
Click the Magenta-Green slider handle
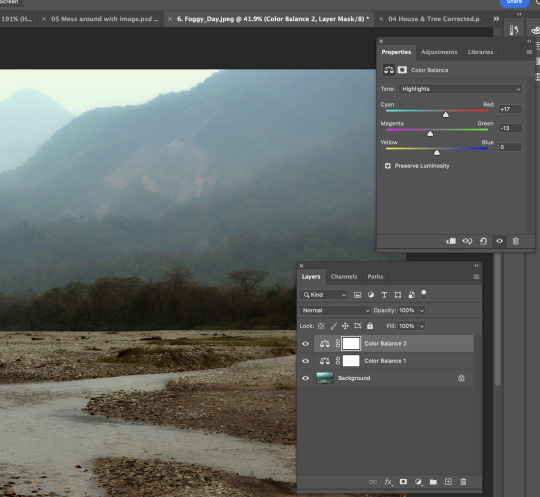[x=430, y=133]
